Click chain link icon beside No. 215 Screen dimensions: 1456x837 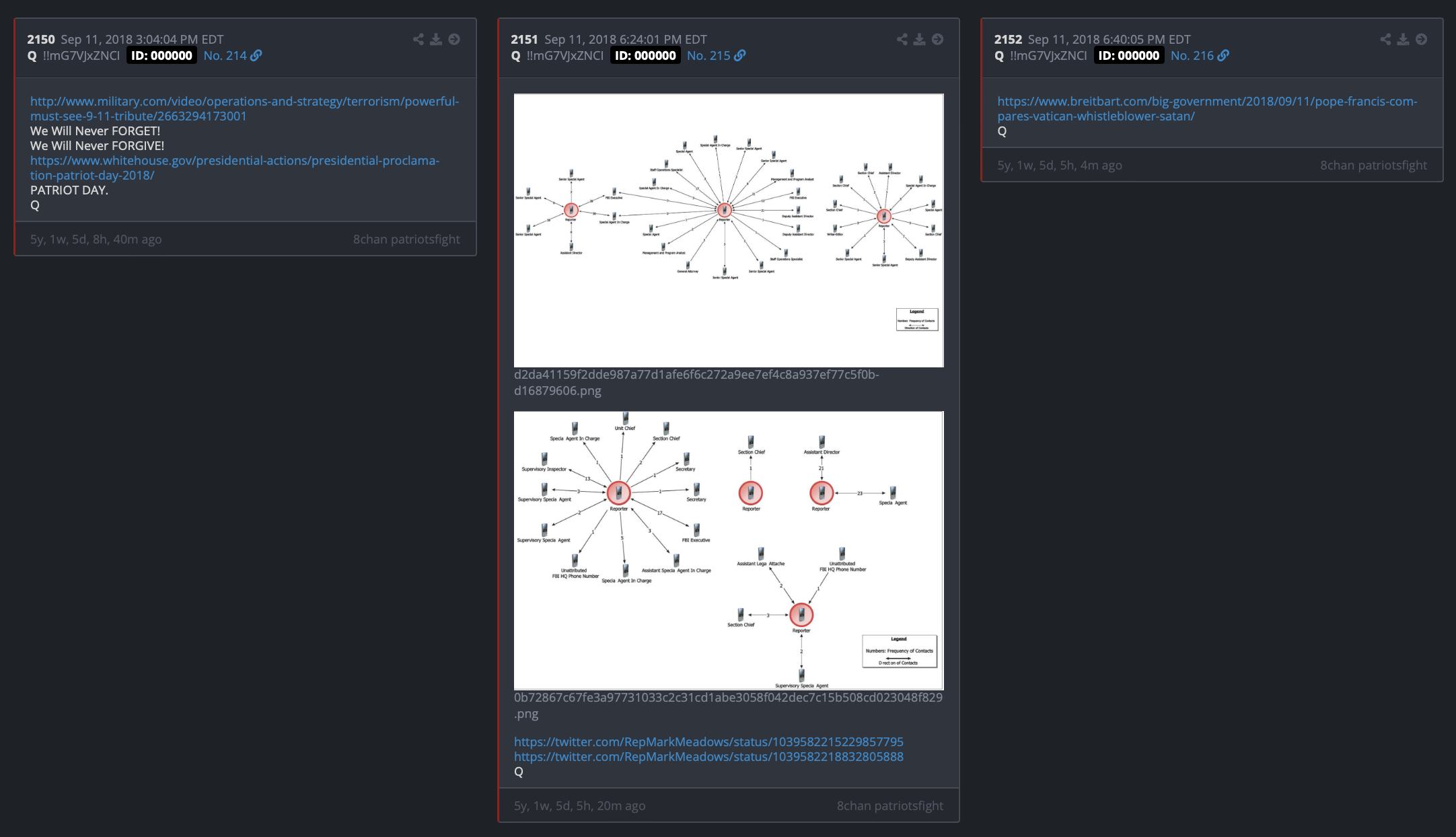click(740, 56)
